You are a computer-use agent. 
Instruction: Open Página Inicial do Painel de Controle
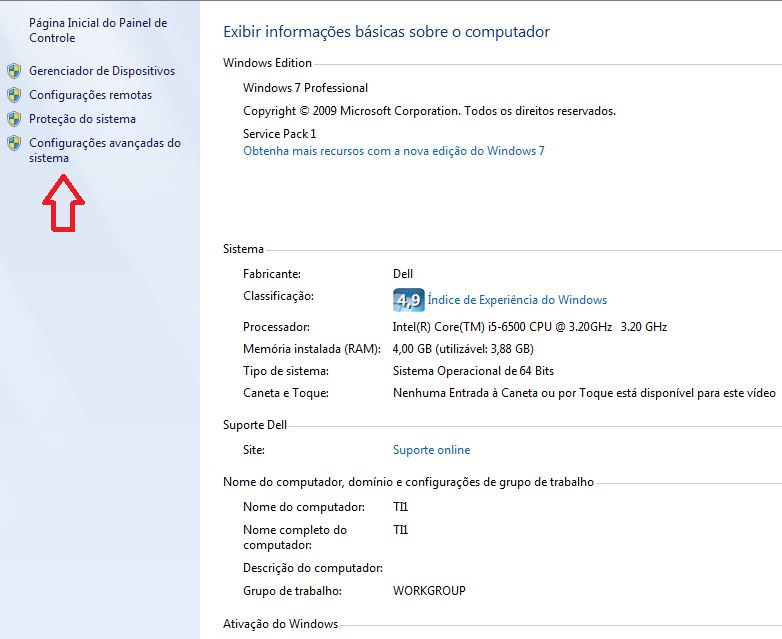98,30
